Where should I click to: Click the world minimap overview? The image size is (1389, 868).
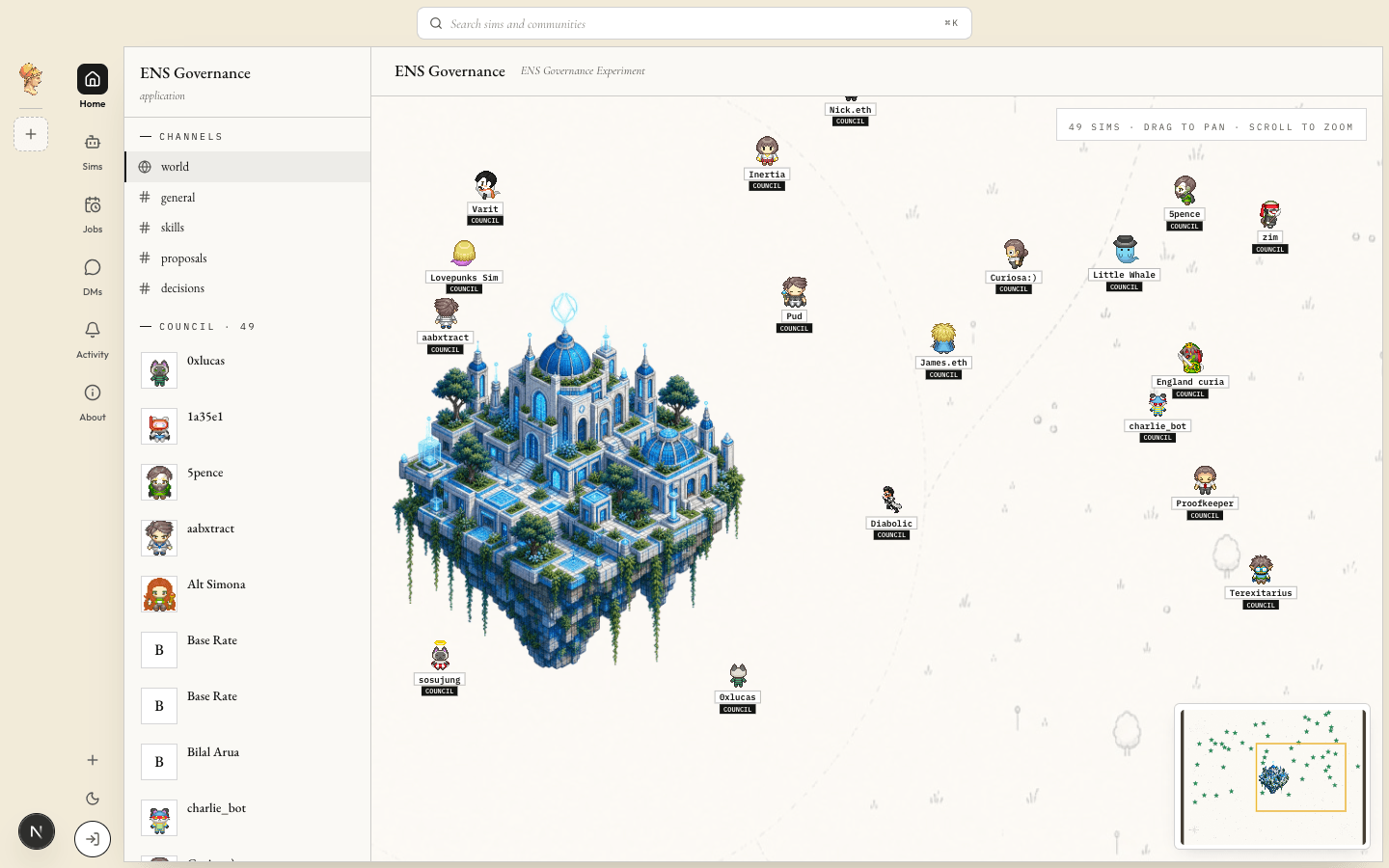(x=1272, y=776)
